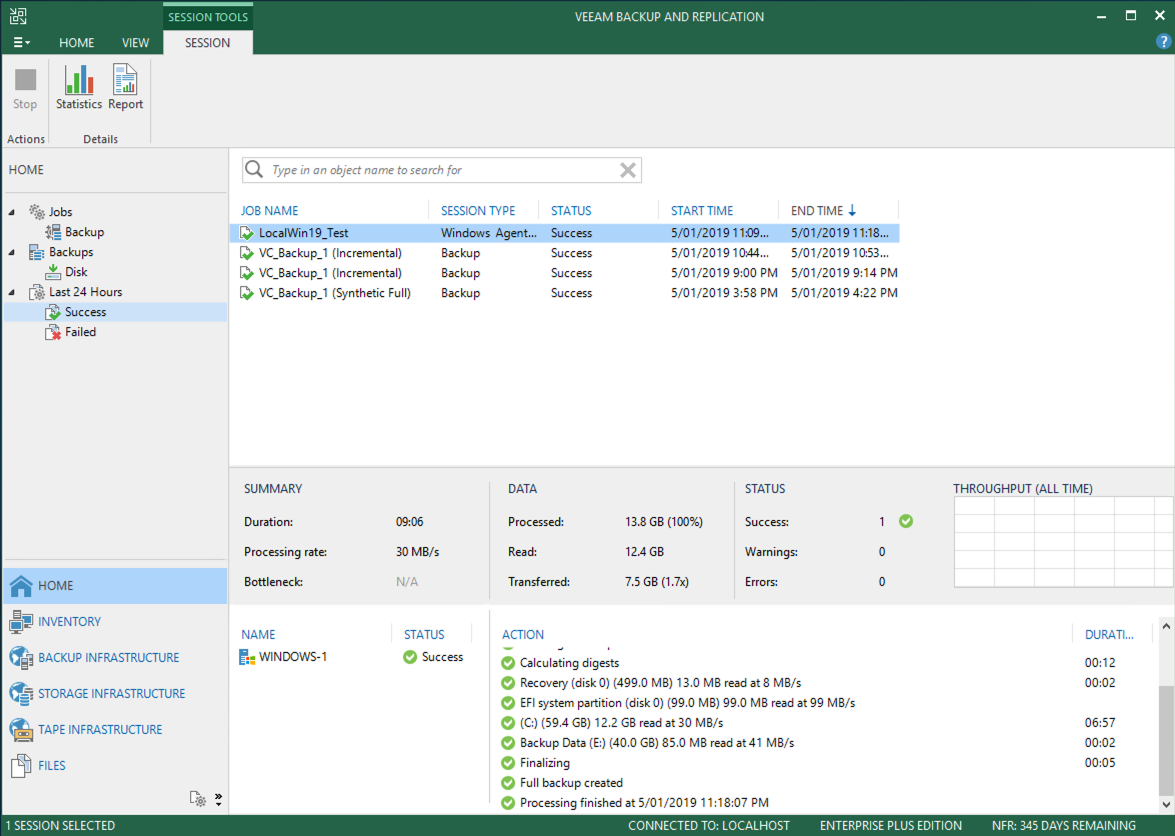Select VC_Backup_1 (Incremental) started 9:00 PM
The height and width of the screenshot is (836, 1175).
tap(565, 273)
